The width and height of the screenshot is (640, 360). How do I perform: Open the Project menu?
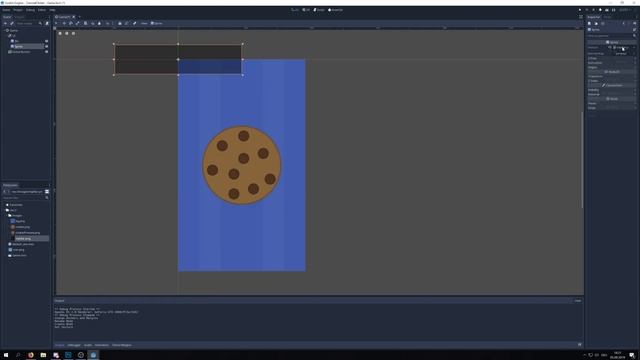pyautogui.click(x=18, y=10)
